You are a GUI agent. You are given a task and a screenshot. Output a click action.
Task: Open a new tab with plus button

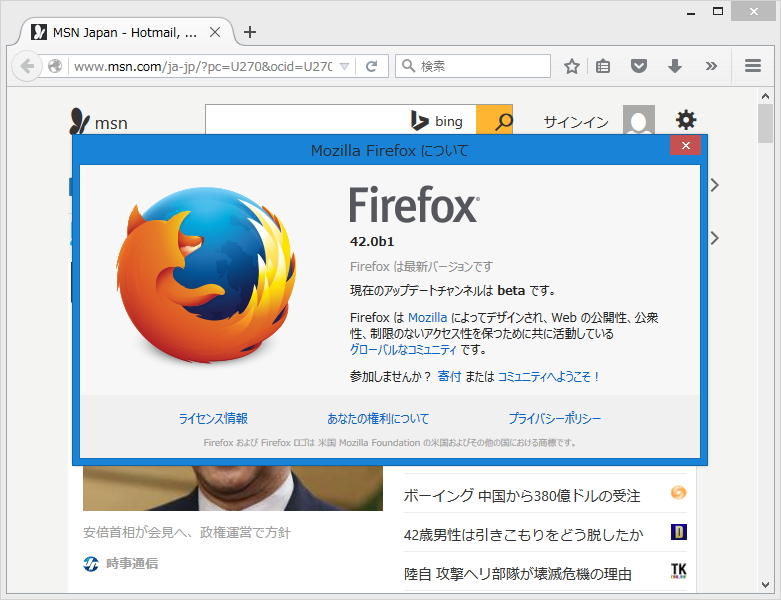click(250, 32)
